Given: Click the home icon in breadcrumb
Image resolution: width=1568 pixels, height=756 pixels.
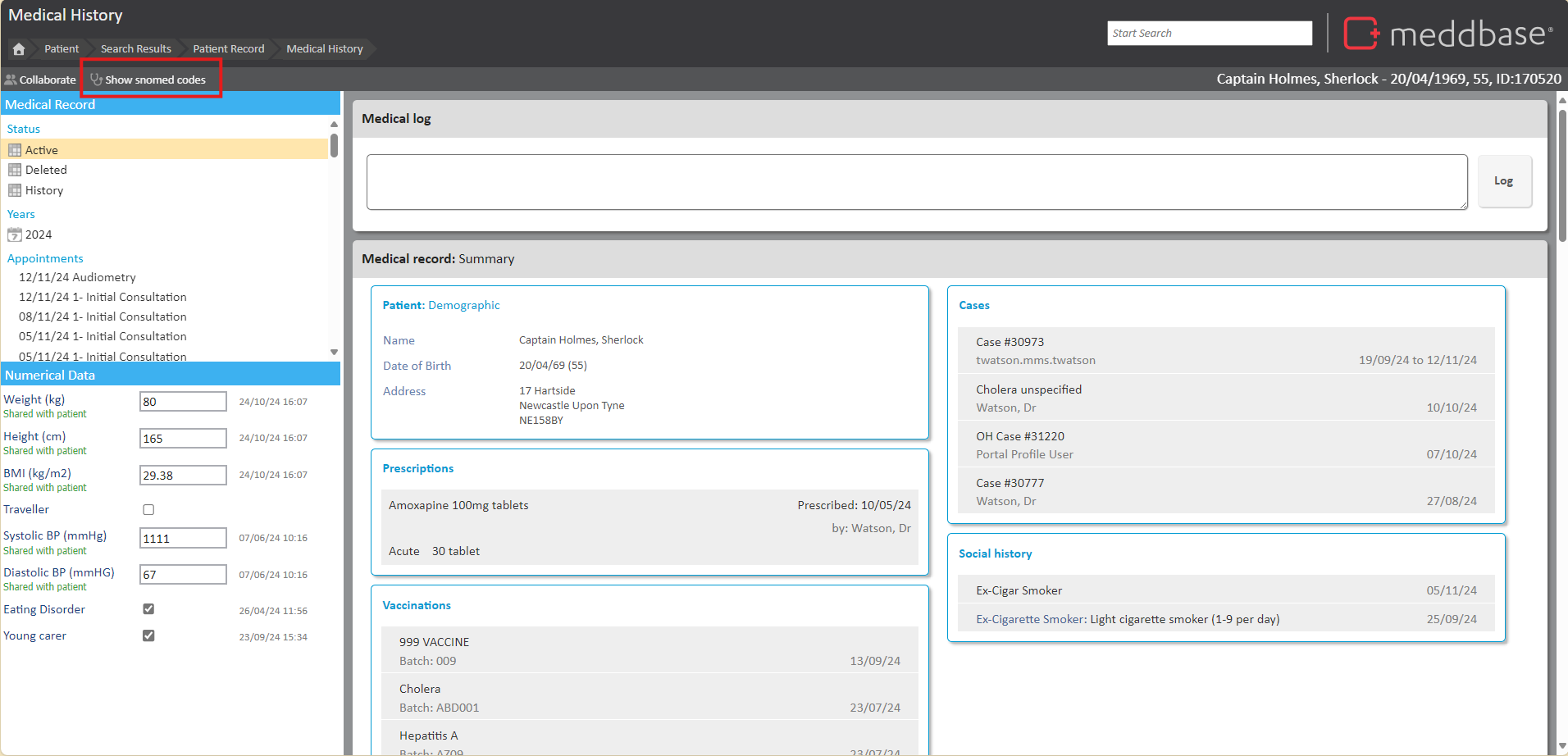Looking at the screenshot, I should 19,49.
